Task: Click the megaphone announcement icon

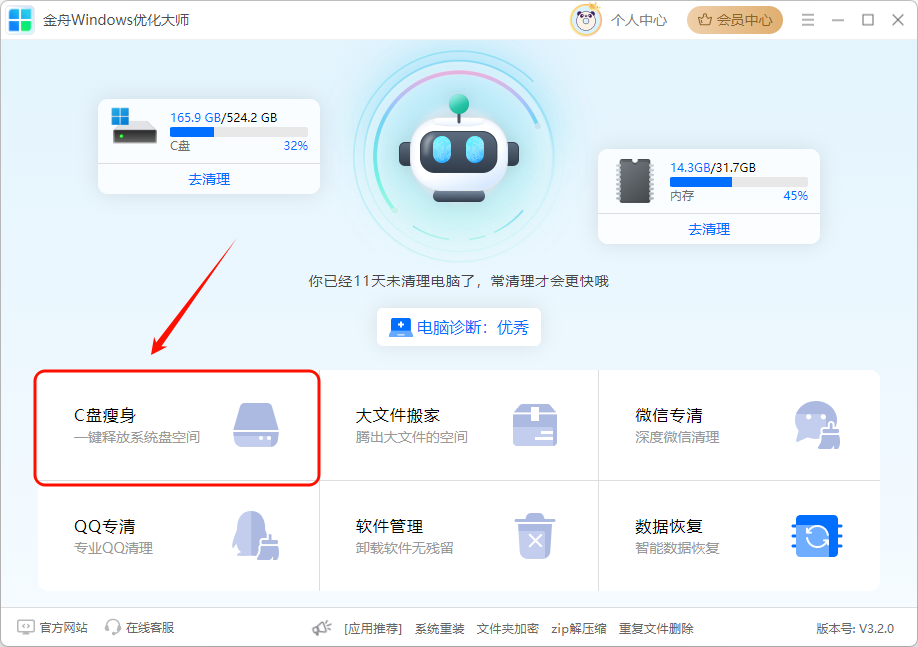Action: 321,628
